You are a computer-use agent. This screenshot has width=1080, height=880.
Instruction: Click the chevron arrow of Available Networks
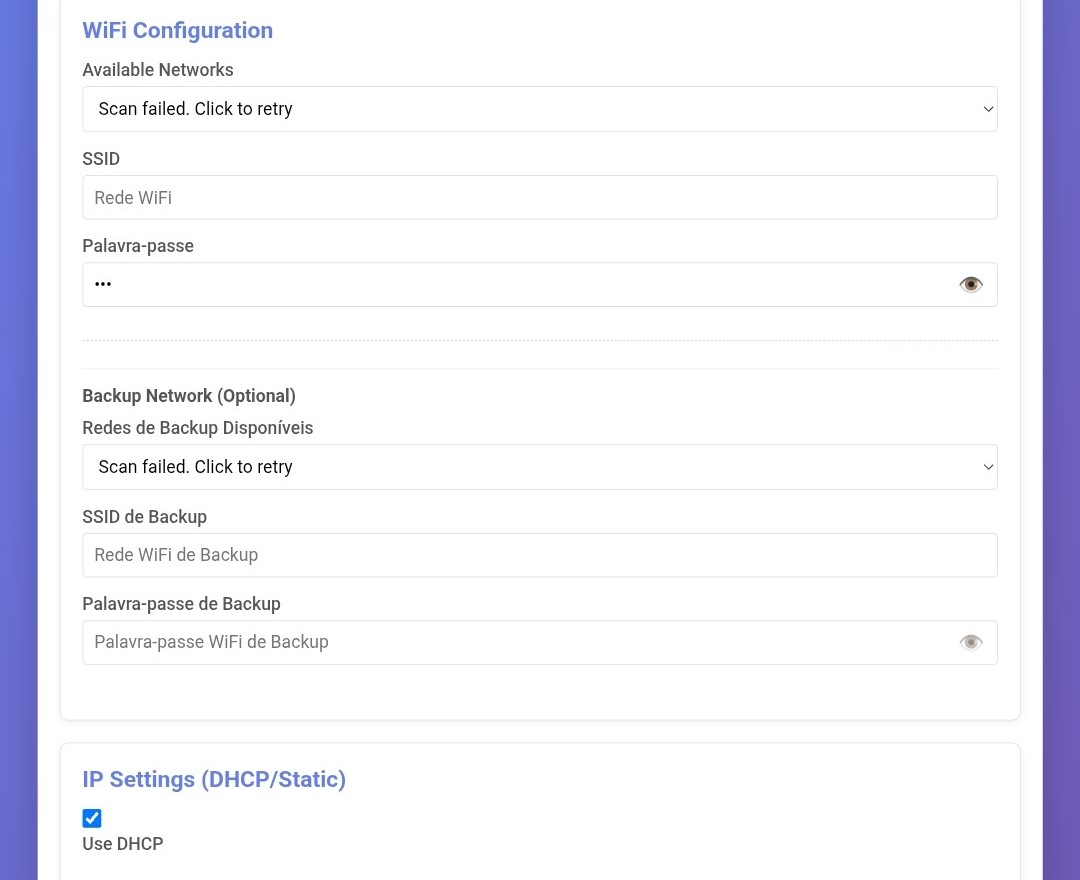pyautogui.click(x=987, y=109)
